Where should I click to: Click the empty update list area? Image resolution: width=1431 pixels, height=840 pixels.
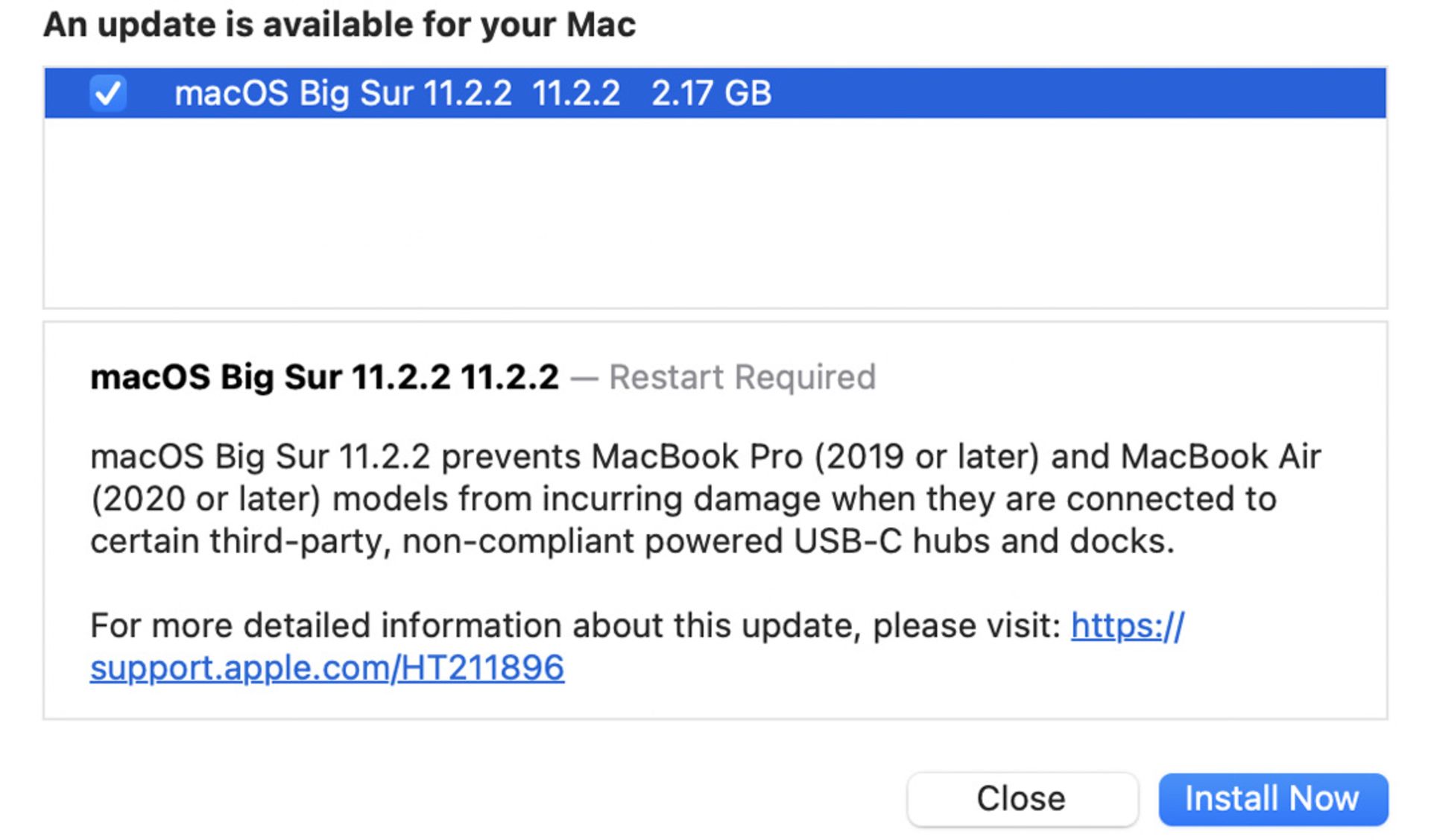tap(715, 216)
